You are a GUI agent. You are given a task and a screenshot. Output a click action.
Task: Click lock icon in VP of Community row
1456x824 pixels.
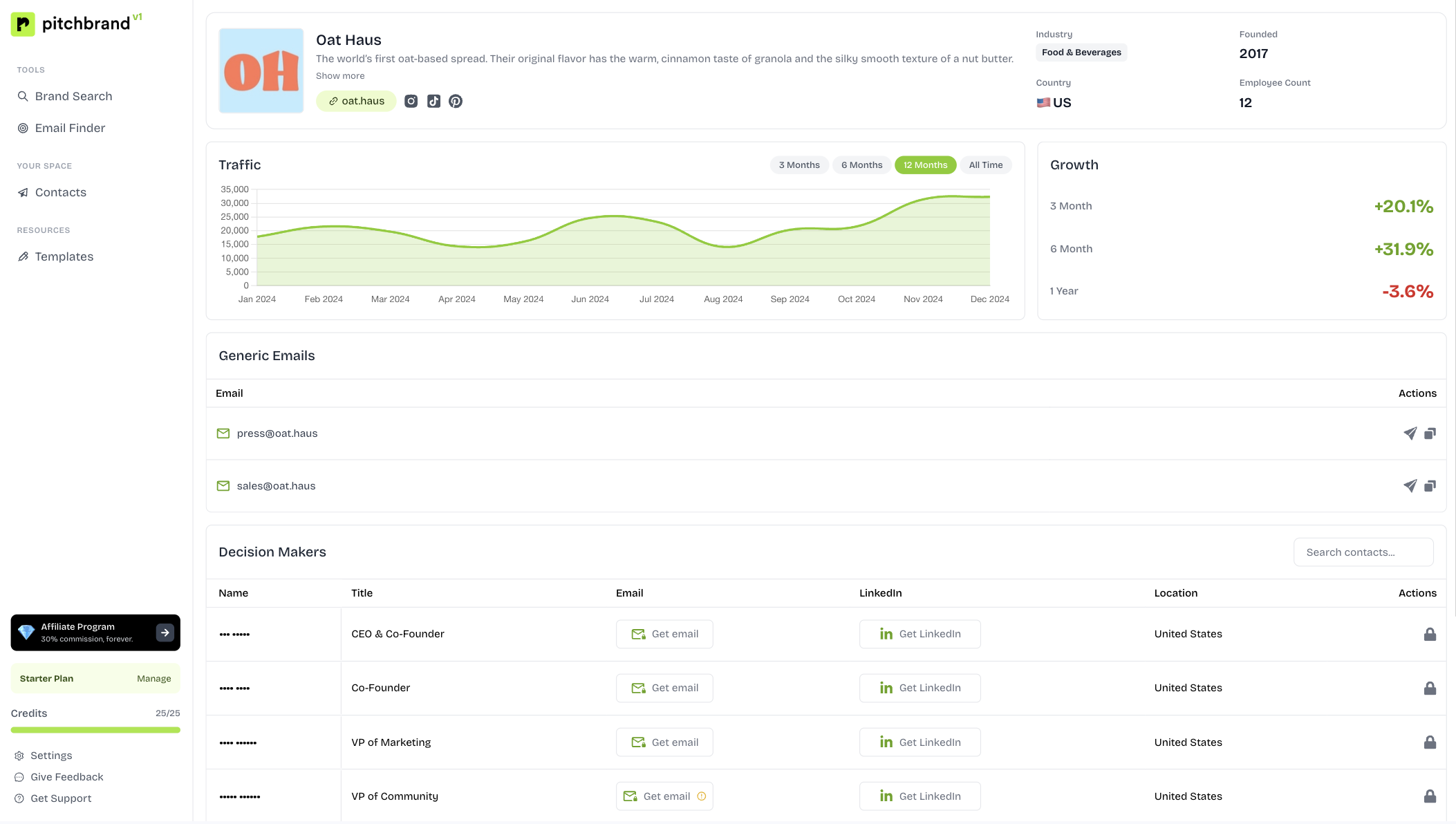pos(1430,796)
